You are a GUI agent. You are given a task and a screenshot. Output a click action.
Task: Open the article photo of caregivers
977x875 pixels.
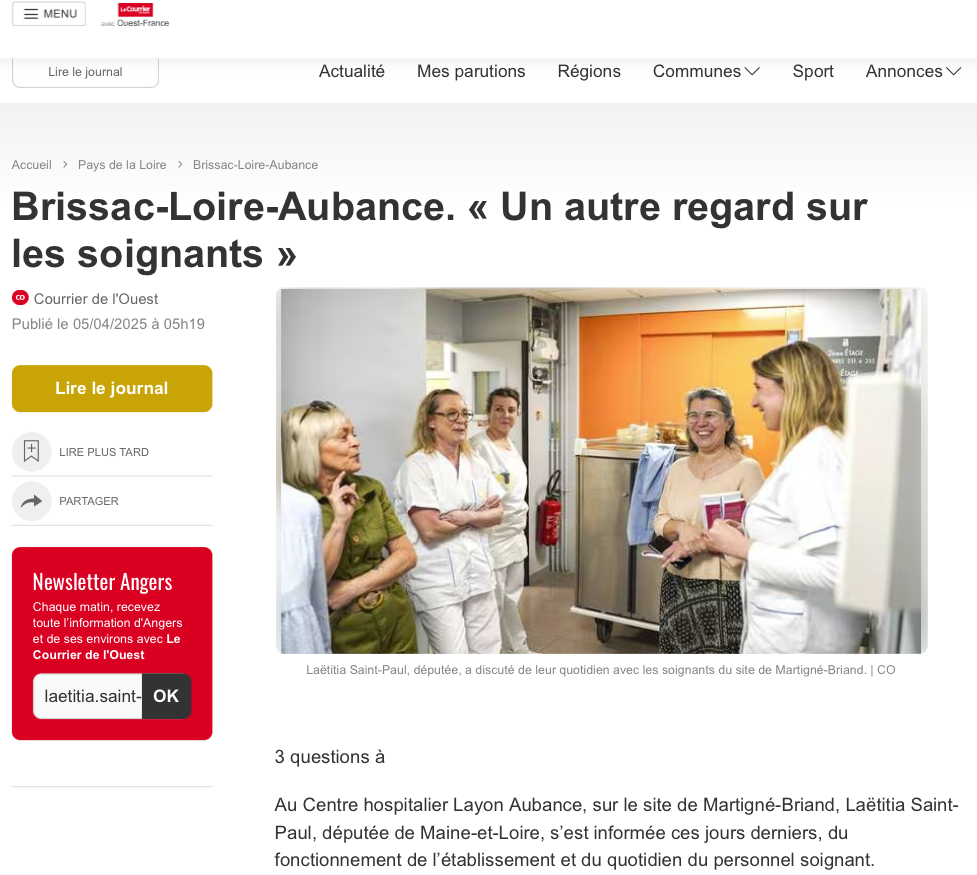point(601,471)
